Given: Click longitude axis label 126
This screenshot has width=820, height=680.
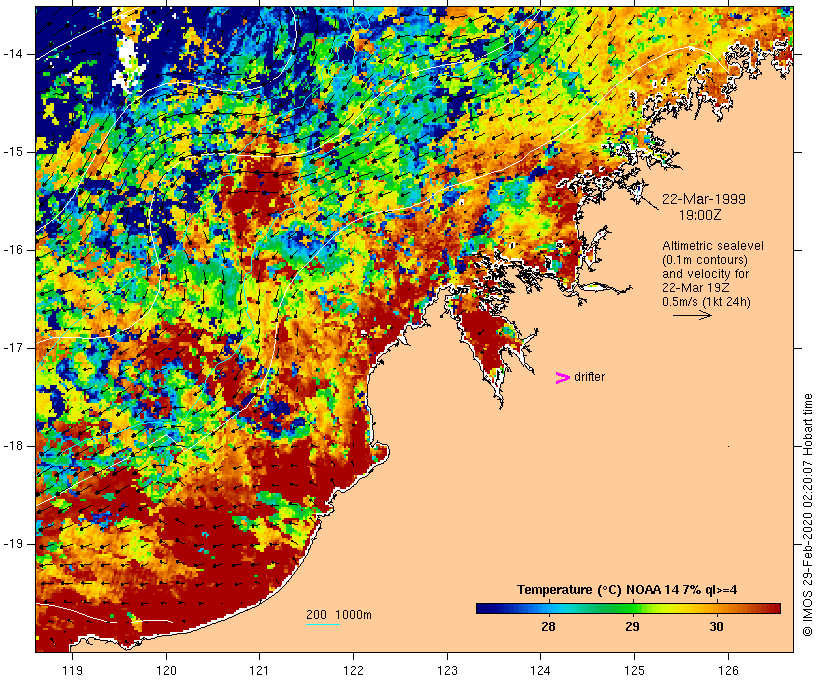Looking at the screenshot, I should coord(728,670).
